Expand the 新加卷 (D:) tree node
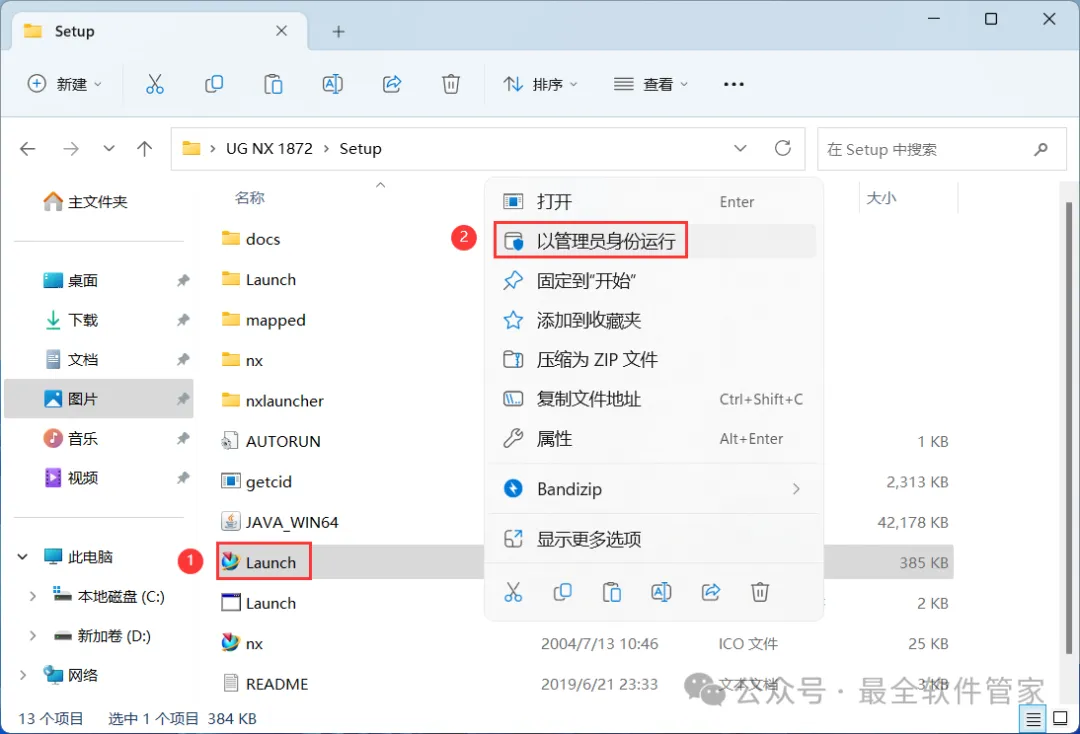The height and width of the screenshot is (734, 1080). [x=32, y=636]
